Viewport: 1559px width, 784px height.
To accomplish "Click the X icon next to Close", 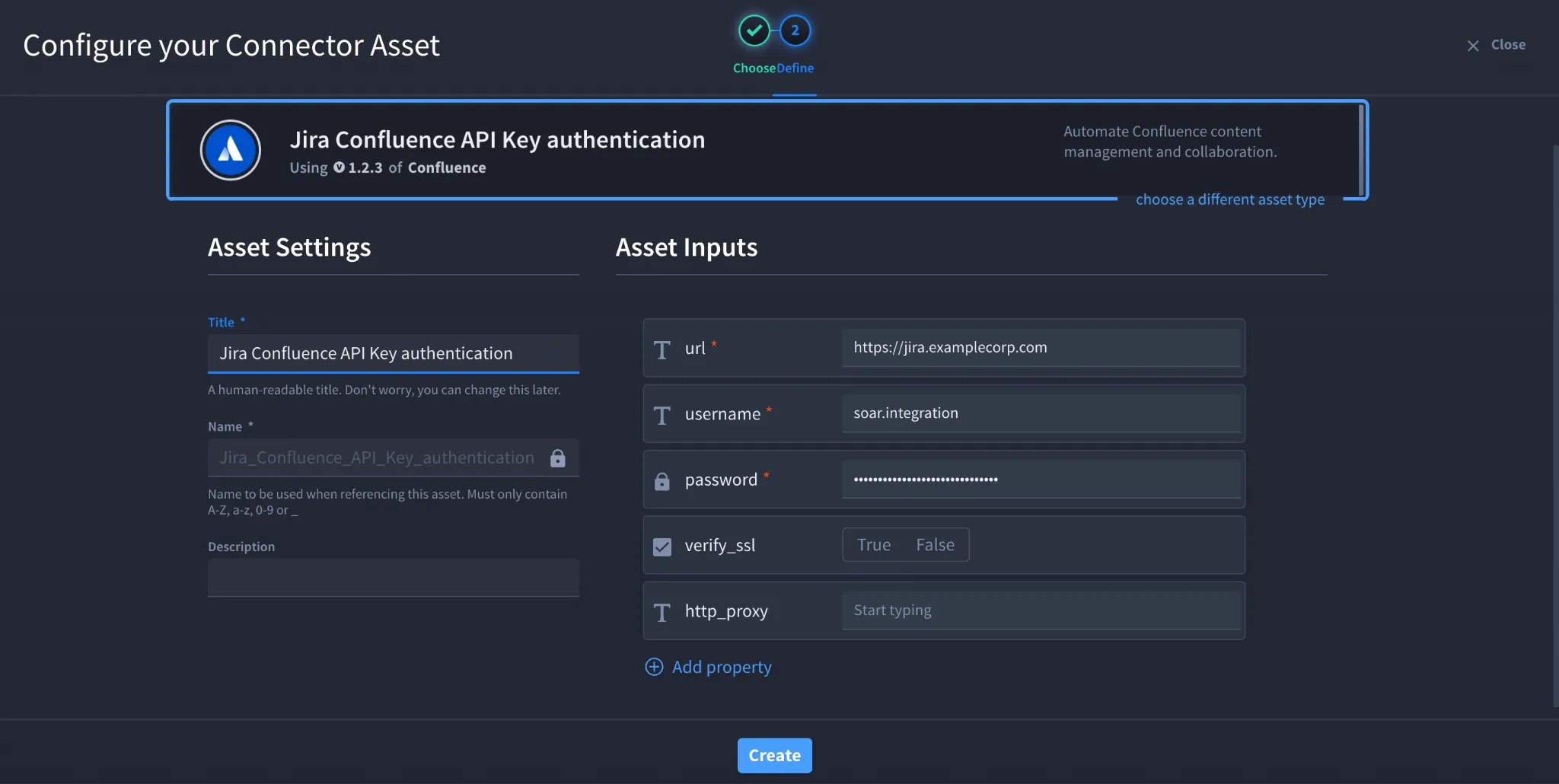I will click(x=1473, y=46).
